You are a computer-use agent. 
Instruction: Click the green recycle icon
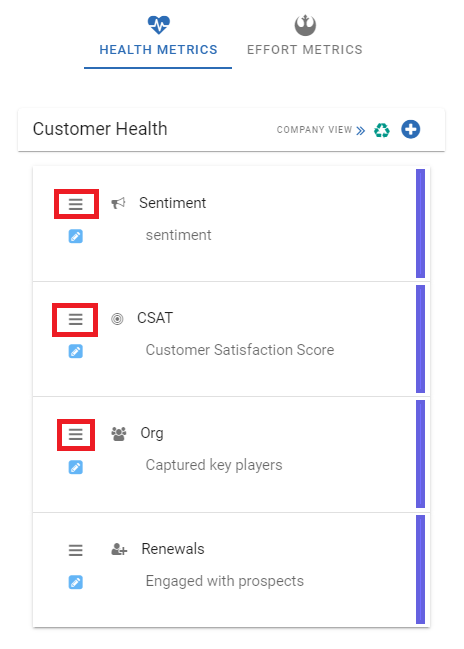click(x=382, y=130)
